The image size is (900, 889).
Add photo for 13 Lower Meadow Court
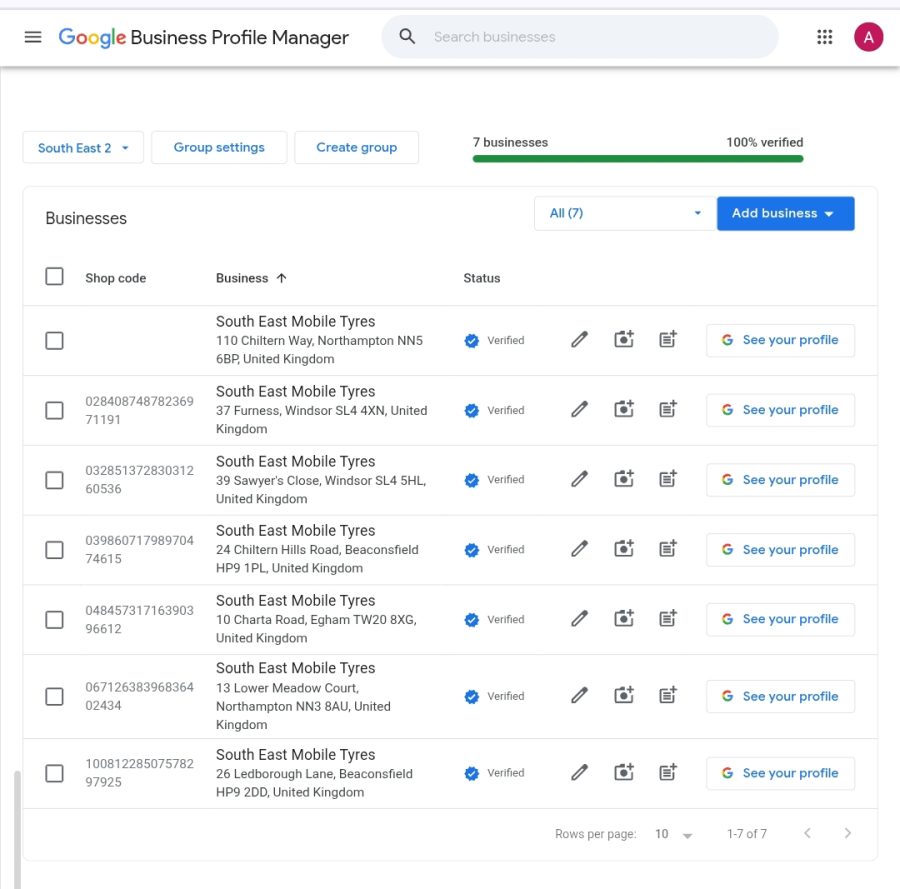(x=624, y=696)
